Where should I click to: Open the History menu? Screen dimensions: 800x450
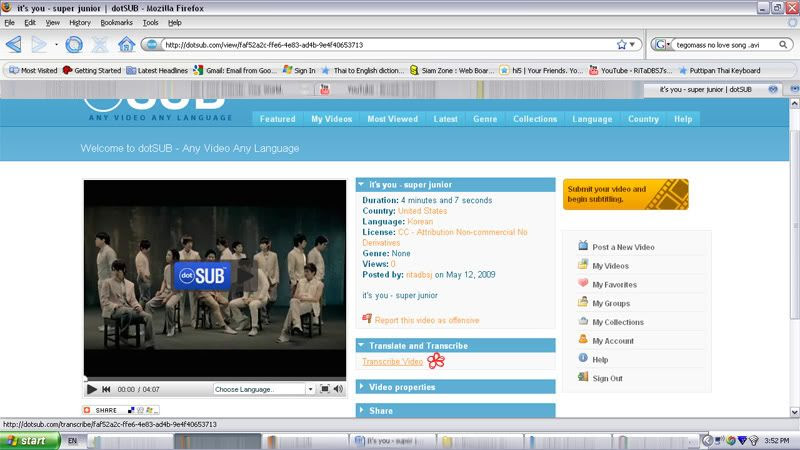point(80,22)
